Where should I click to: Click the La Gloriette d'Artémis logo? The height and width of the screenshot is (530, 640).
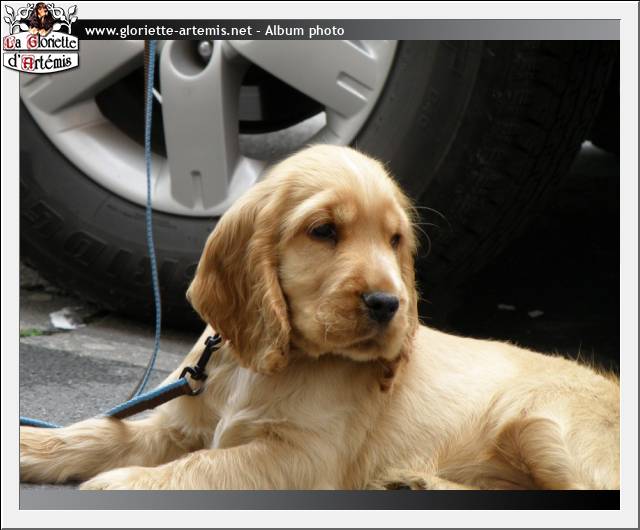[x=40, y=38]
